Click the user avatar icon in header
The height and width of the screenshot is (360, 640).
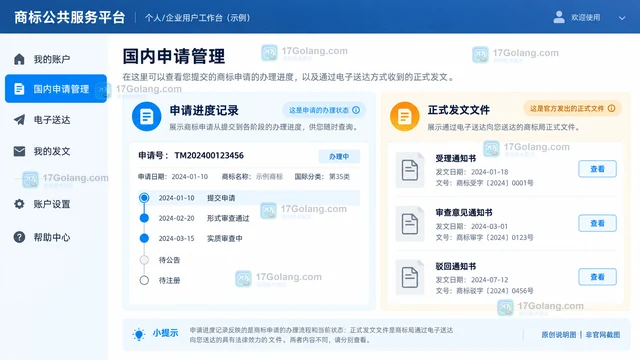[559, 17]
